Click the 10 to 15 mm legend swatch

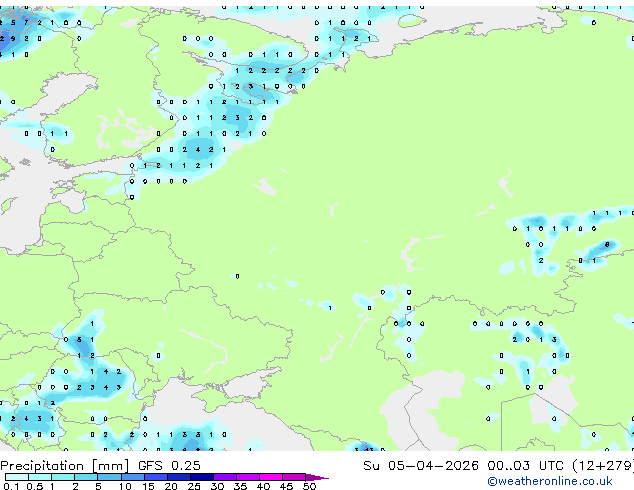tap(132, 477)
